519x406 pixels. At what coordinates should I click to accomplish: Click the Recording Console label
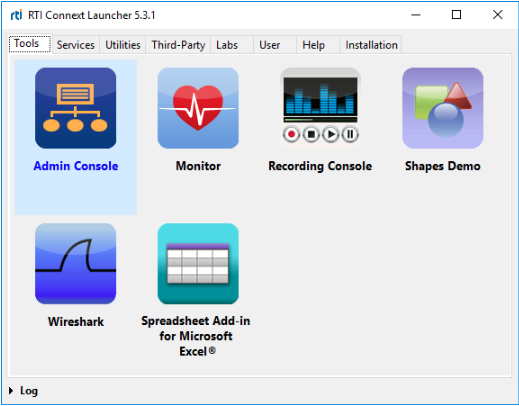click(320, 166)
